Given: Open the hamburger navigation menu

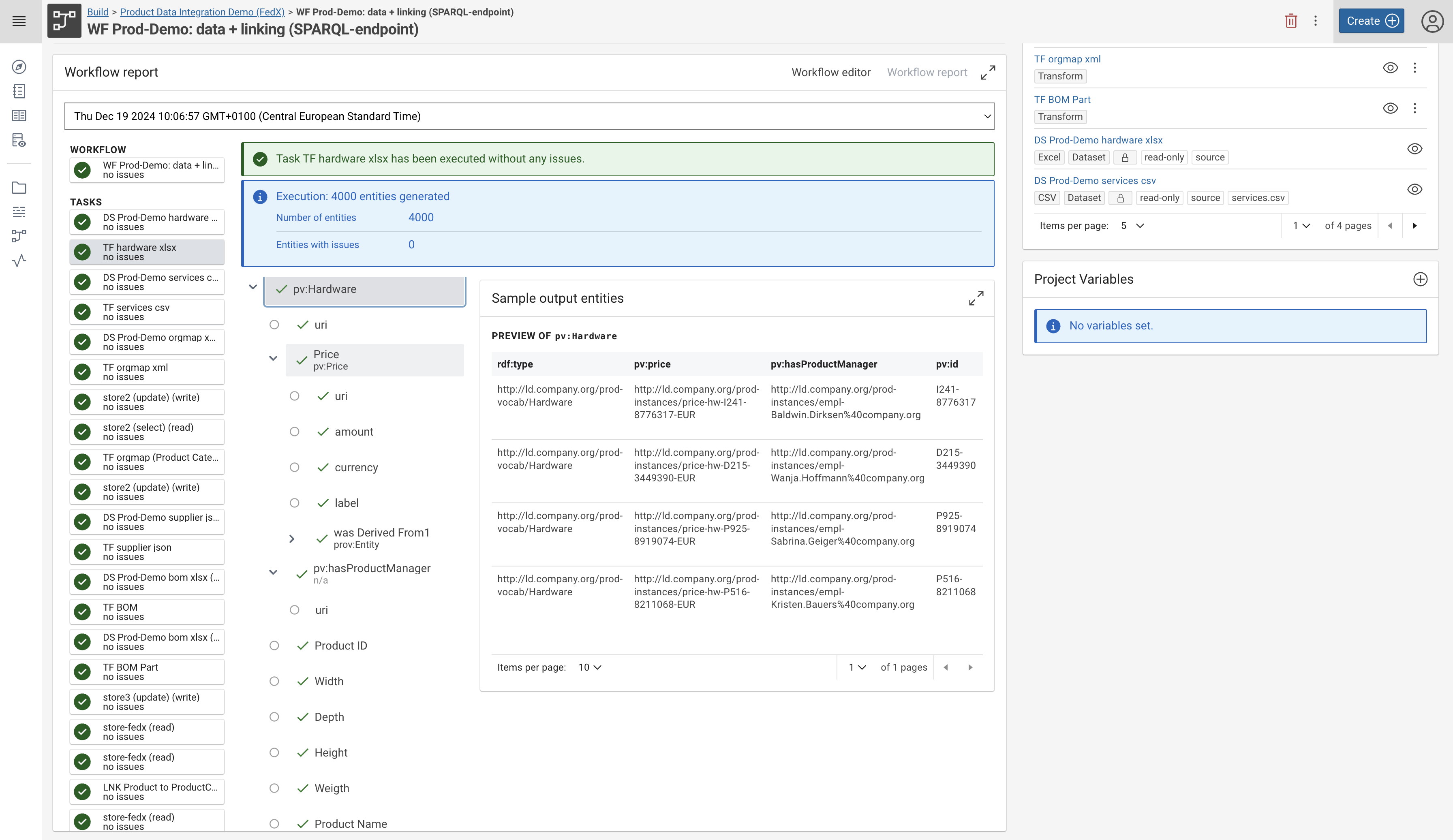Looking at the screenshot, I should (x=19, y=21).
